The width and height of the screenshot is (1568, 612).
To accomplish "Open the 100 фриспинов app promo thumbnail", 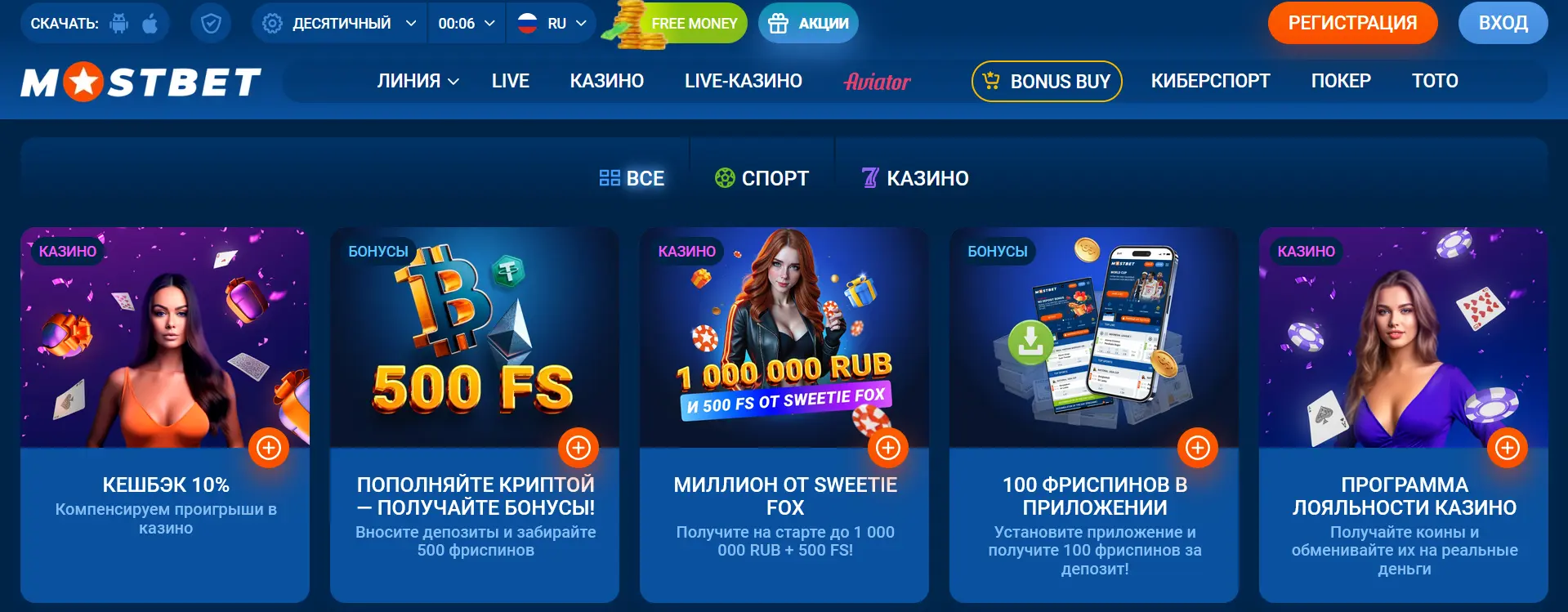I will click(1094, 337).
